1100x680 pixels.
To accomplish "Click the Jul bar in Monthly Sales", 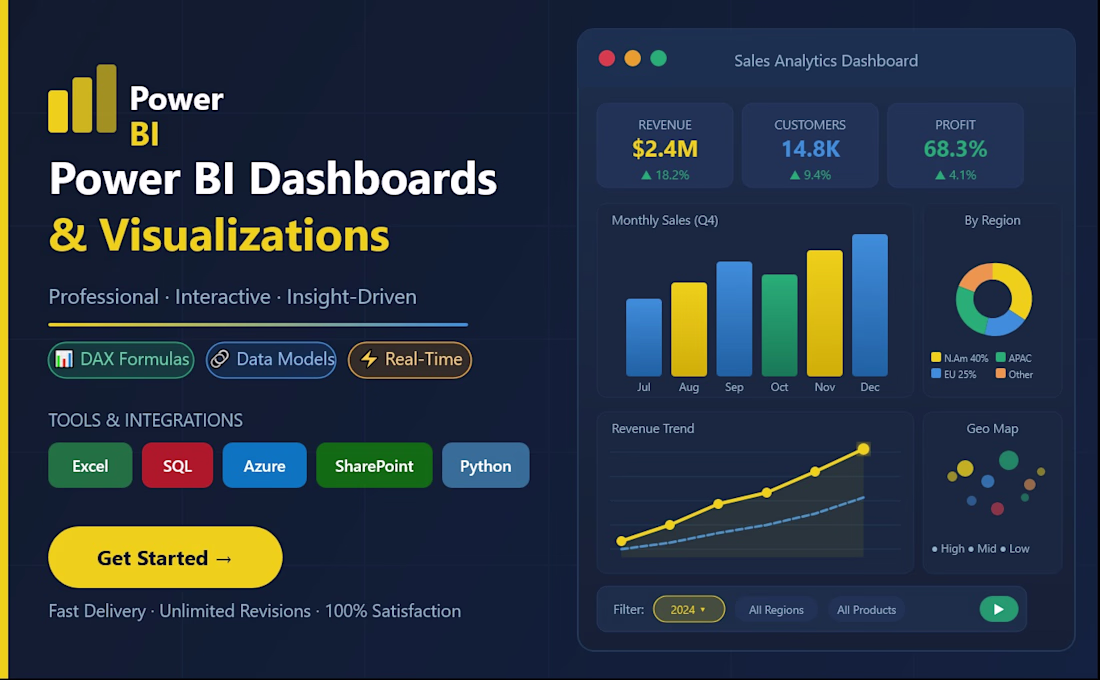I will coord(643,338).
